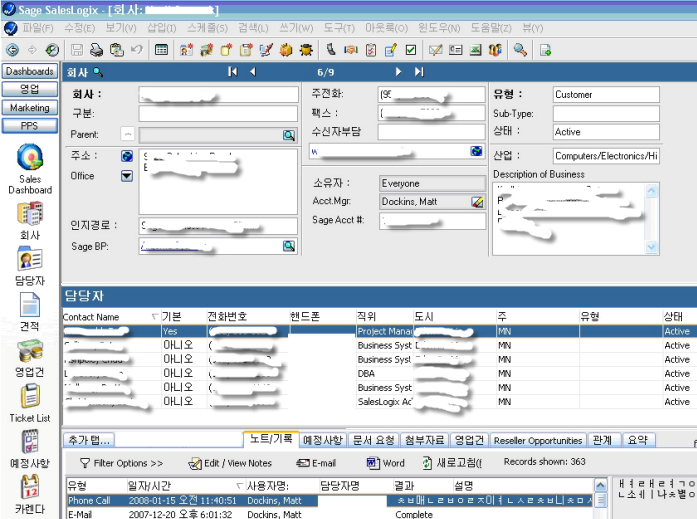Click the magnifying glass search toolbar icon
Screen dimensions: 697x519
click(520, 50)
